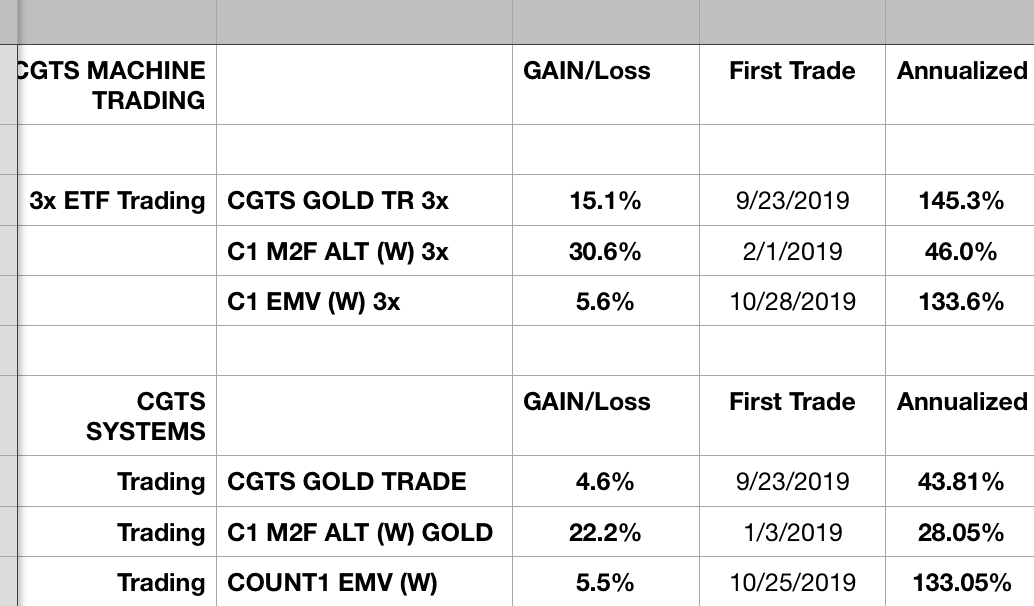Click the "3x ETF Trading" cell
This screenshot has height=606, width=1034.
click(118, 201)
